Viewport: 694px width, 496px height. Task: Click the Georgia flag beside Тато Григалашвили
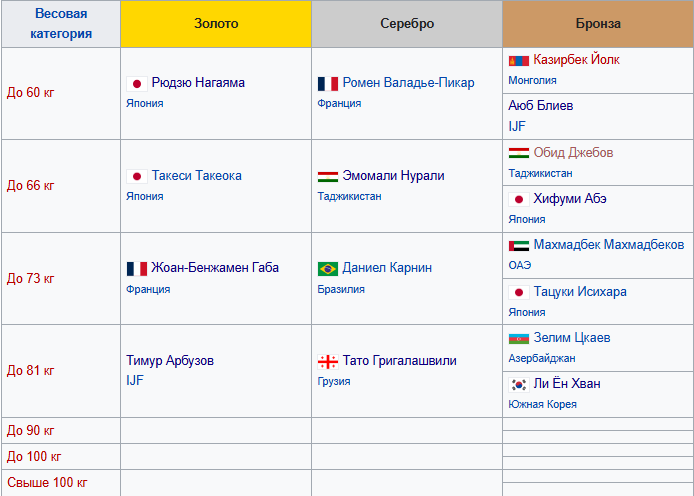(328, 361)
